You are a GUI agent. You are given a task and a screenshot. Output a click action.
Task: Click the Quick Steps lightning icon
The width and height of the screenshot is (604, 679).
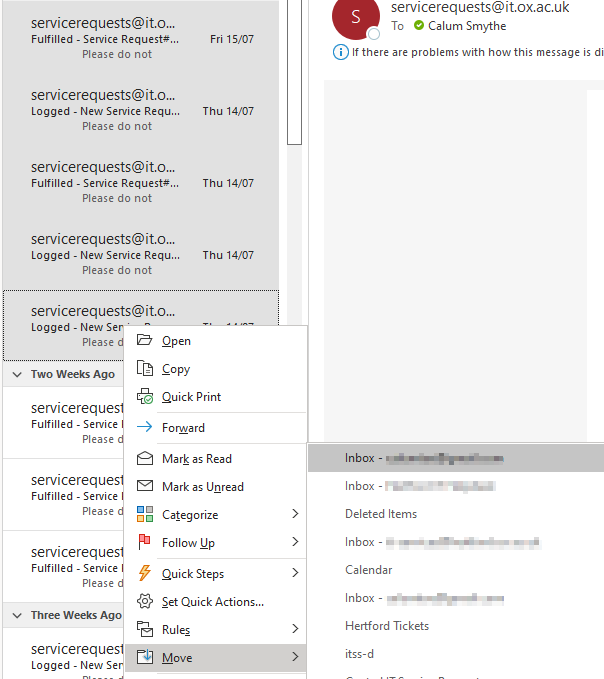click(x=144, y=574)
